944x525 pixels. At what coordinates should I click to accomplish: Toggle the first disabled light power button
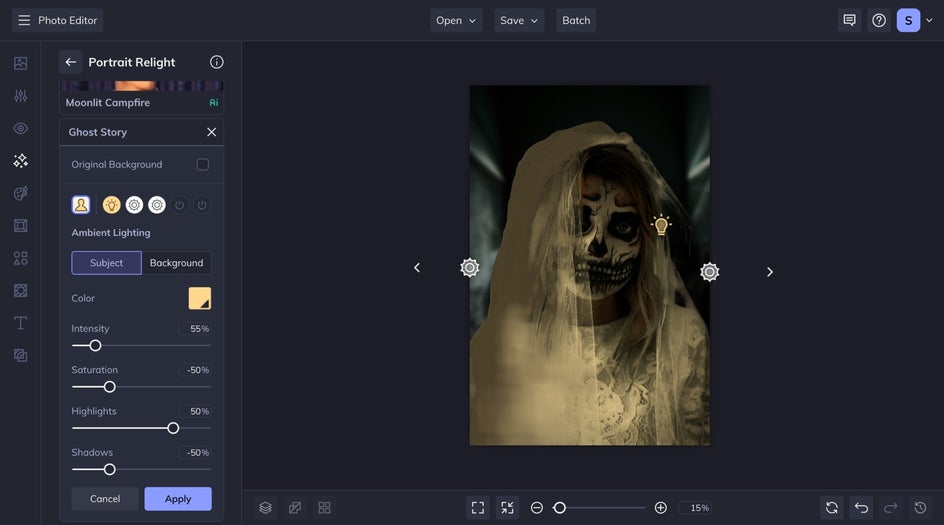click(180, 205)
